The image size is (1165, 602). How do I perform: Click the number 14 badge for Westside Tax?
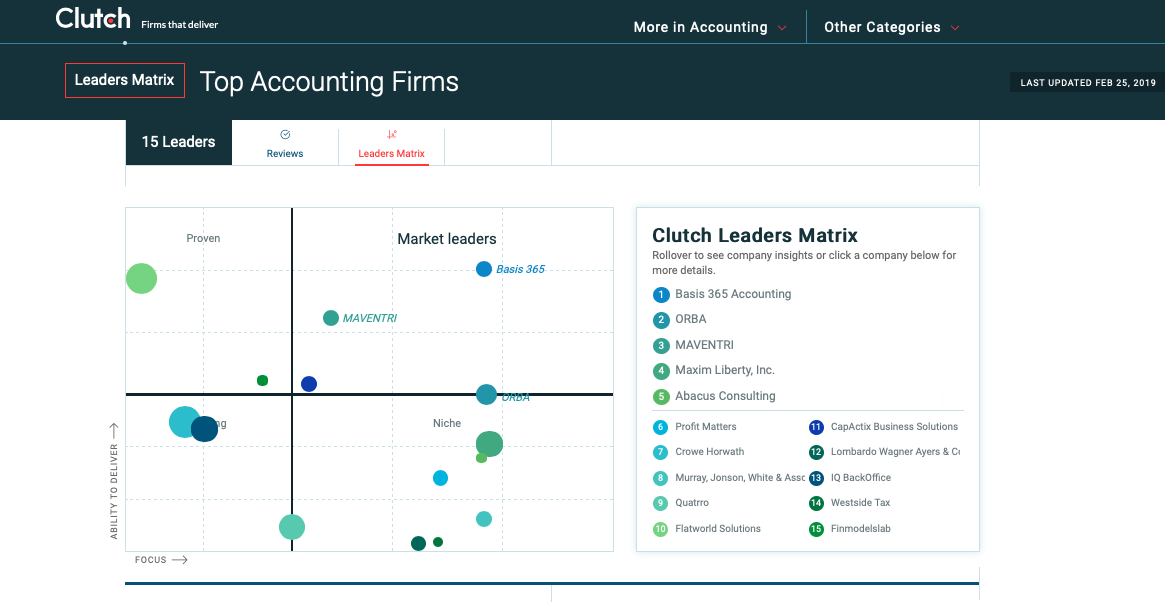tap(816, 504)
